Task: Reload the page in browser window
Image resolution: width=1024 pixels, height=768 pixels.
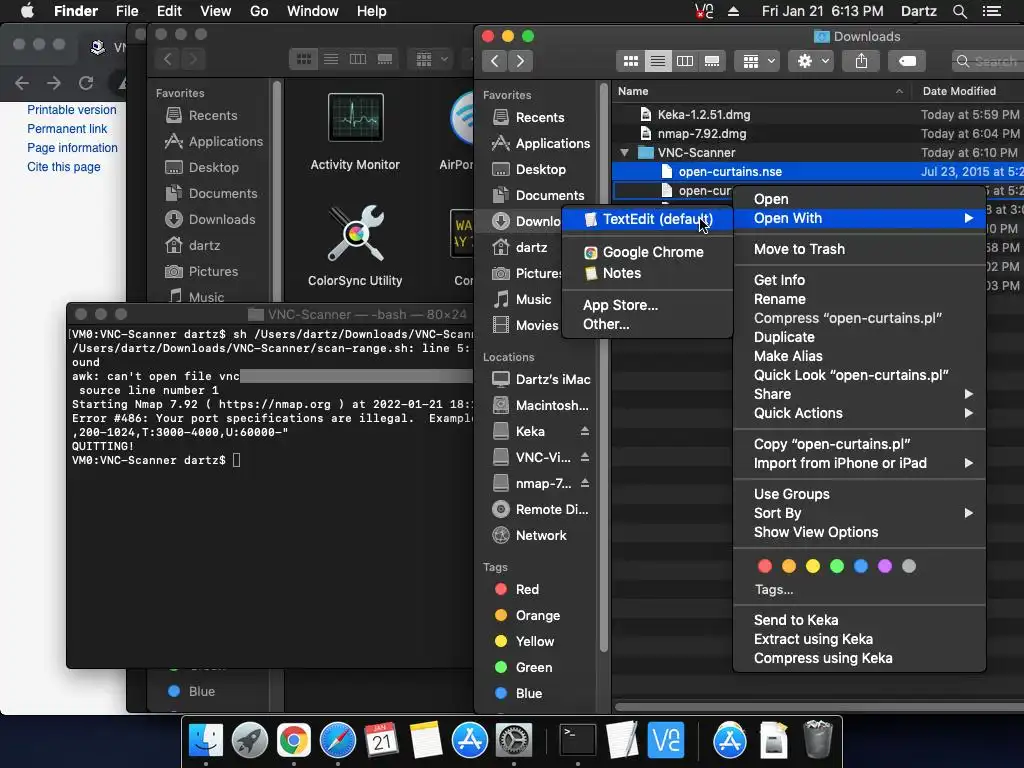Action: click(x=86, y=83)
